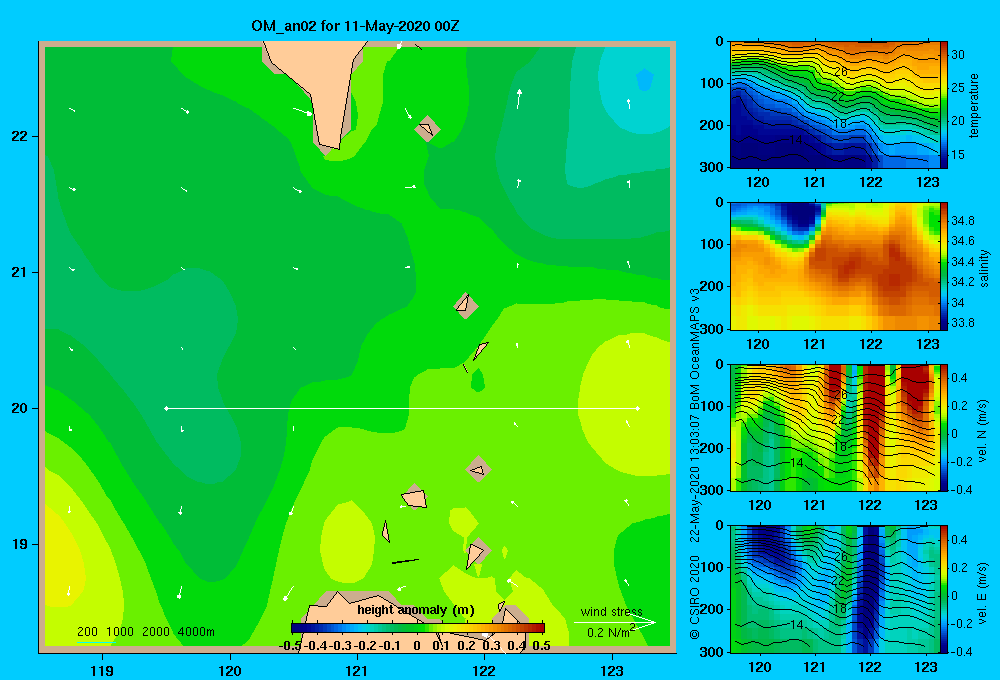Screen dimensions: 1000x680
Task: Click '15' on the temperature color scale
Action: tap(958, 155)
